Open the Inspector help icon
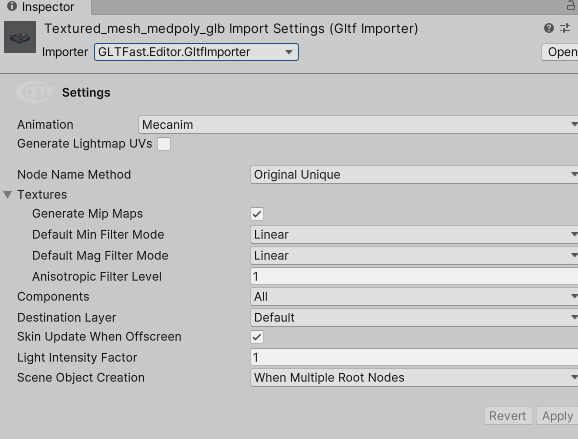The width and height of the screenshot is (578, 439). pos(549,28)
